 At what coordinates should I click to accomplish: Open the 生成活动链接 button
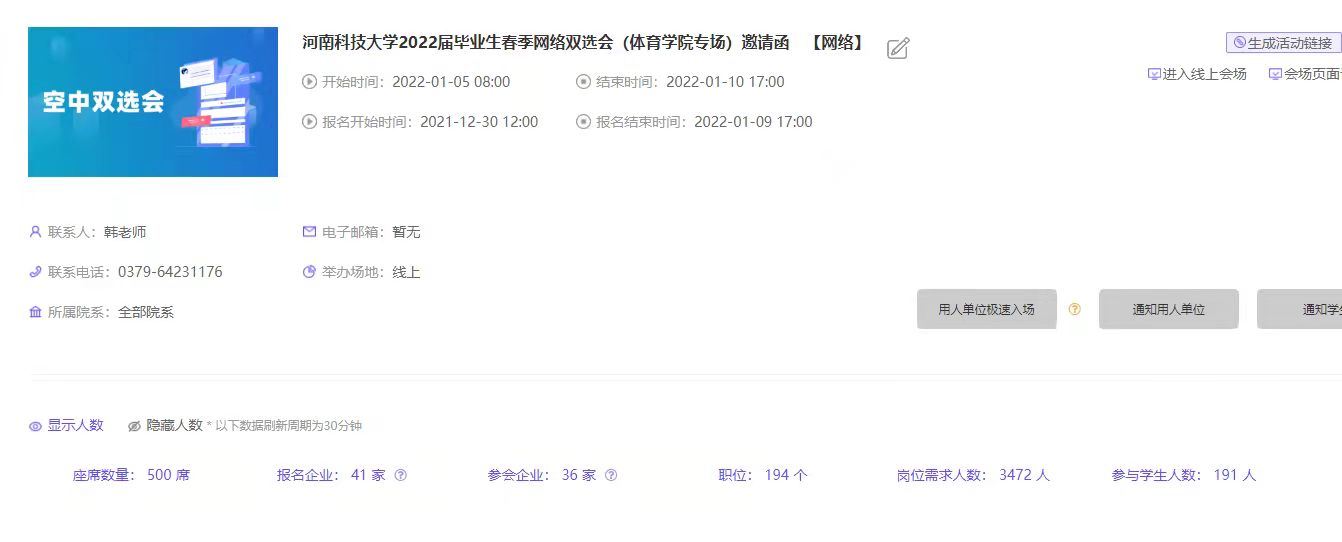click(1283, 43)
